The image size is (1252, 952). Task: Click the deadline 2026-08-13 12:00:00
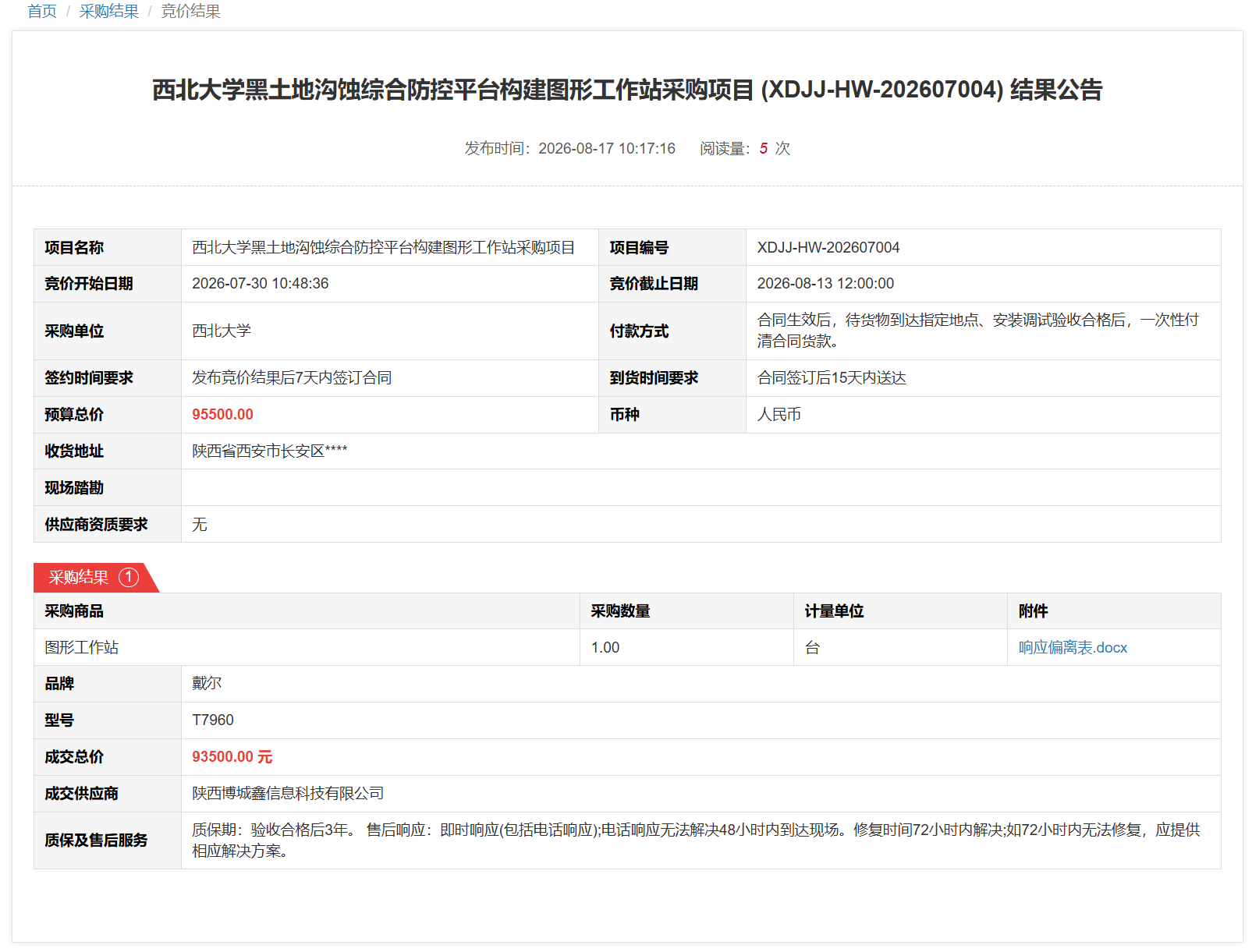coord(825,284)
